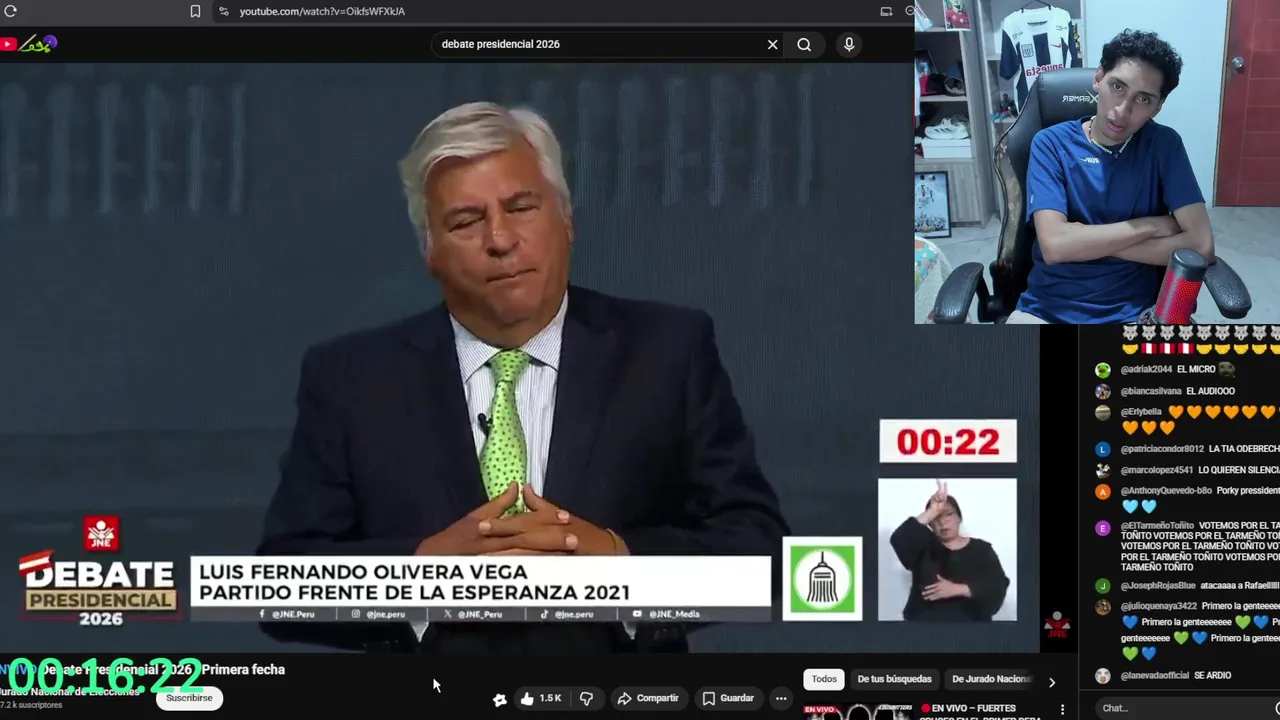Bookmark this page using the bookmark icon
The width and height of the screenshot is (1280, 720).
(x=195, y=11)
